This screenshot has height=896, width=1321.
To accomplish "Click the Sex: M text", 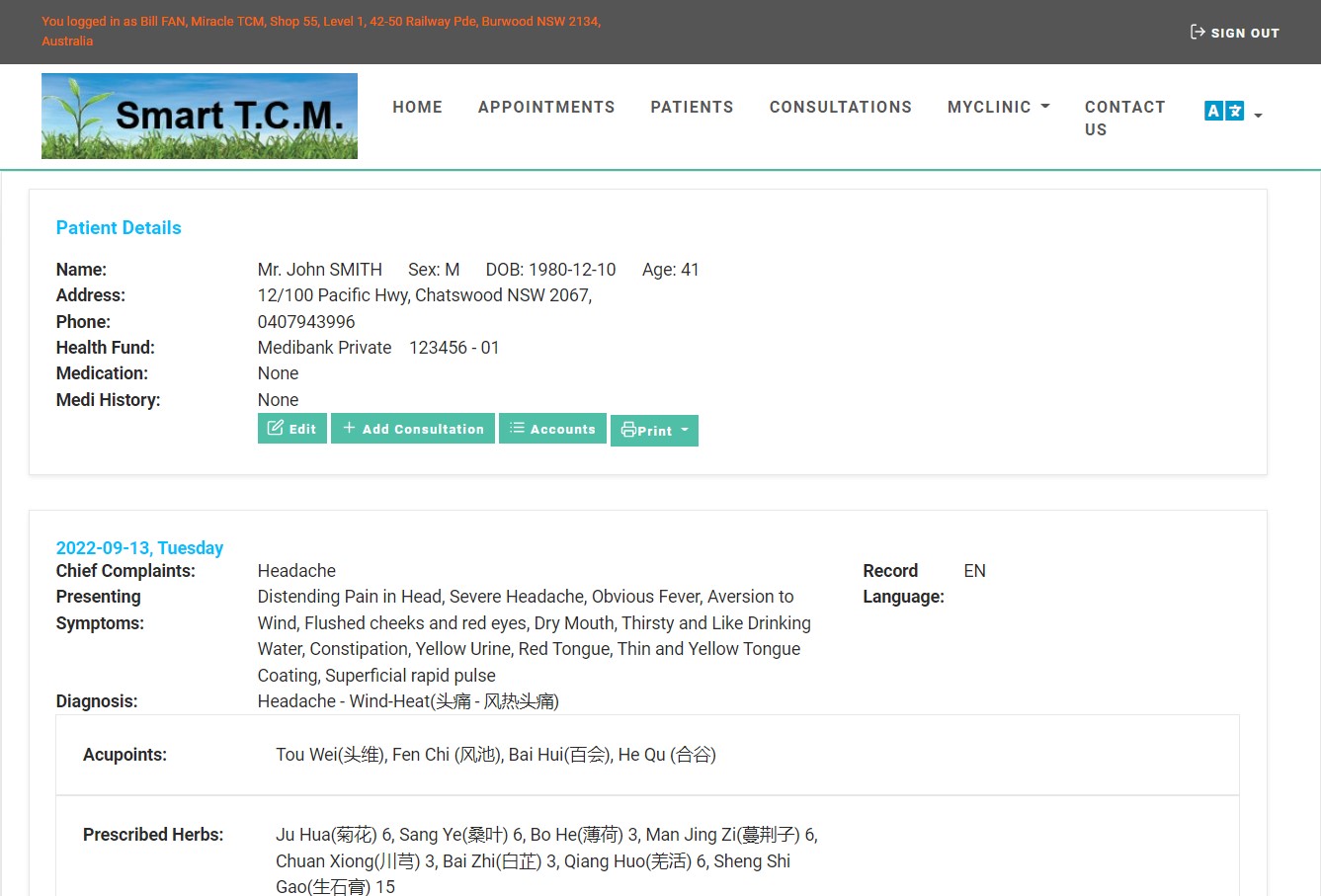I will click(x=434, y=270).
